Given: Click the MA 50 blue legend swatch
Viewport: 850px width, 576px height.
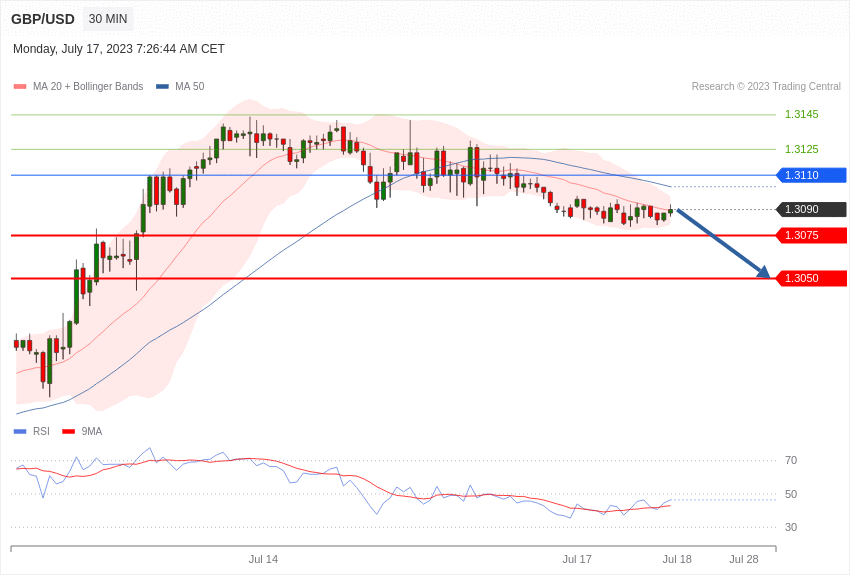Looking at the screenshot, I should point(162,87).
